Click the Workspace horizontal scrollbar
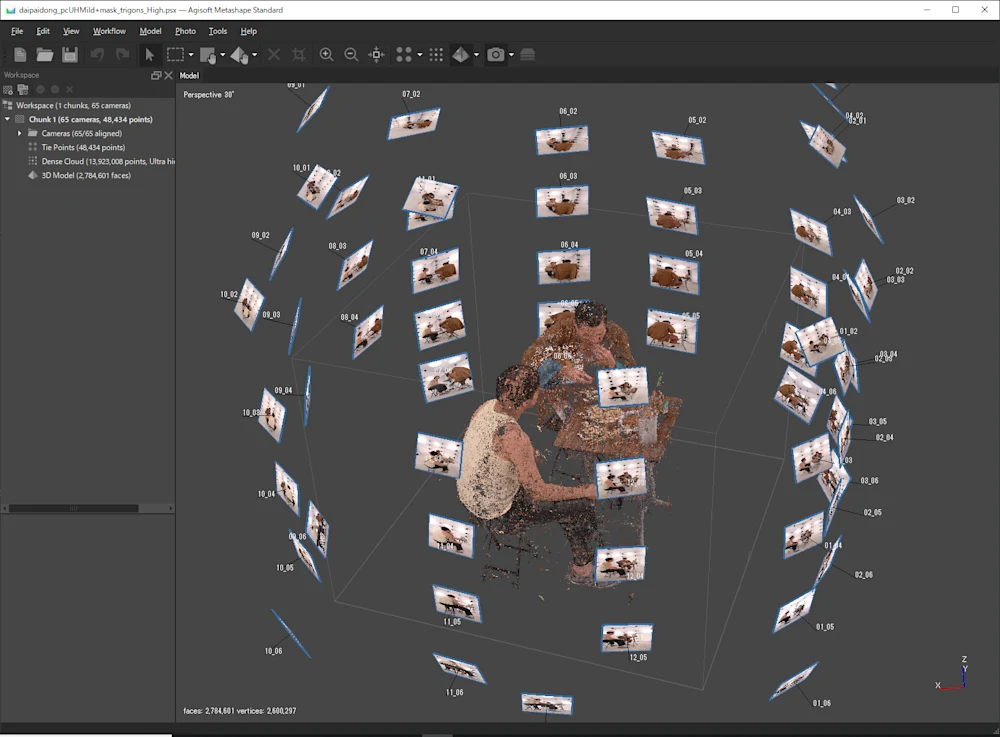The height and width of the screenshot is (737, 1000). [73, 508]
